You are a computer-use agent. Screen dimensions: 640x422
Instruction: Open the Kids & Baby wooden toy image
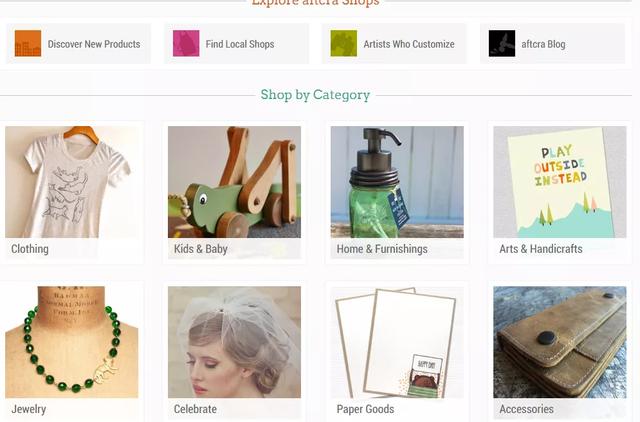[234, 182]
